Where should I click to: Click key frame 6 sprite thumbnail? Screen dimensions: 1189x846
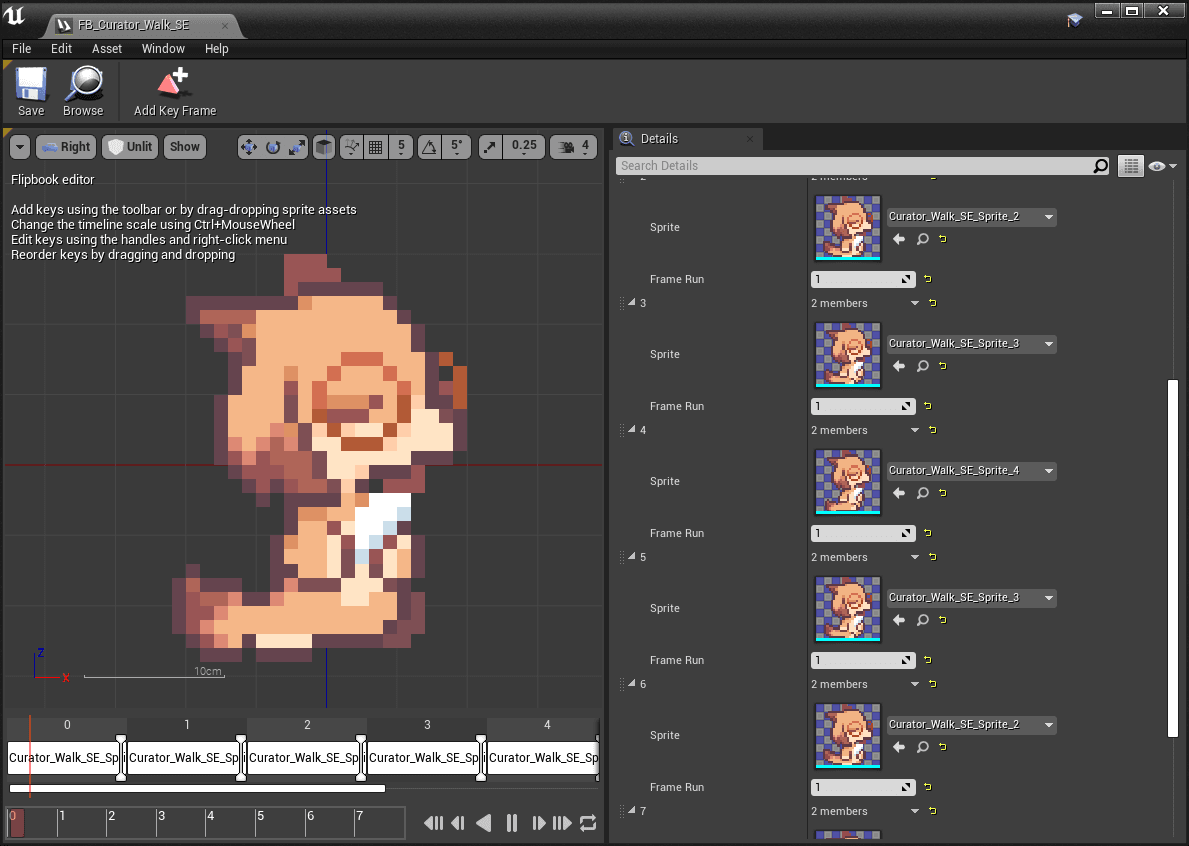848,735
